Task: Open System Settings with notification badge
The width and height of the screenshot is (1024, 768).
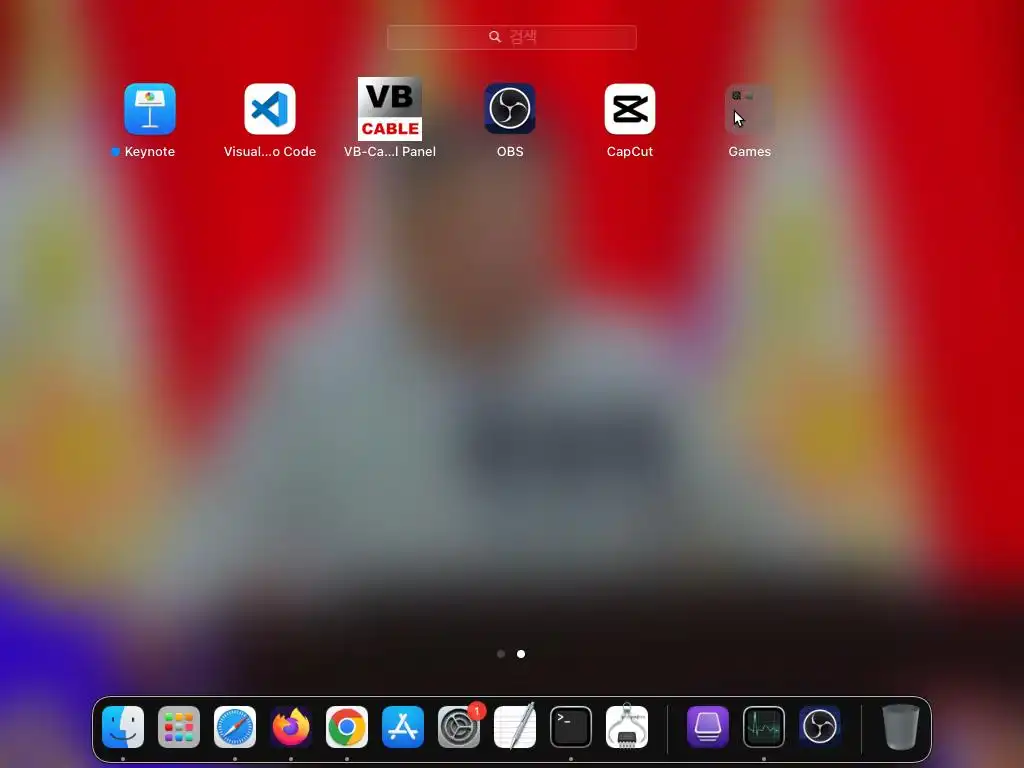Action: click(459, 727)
